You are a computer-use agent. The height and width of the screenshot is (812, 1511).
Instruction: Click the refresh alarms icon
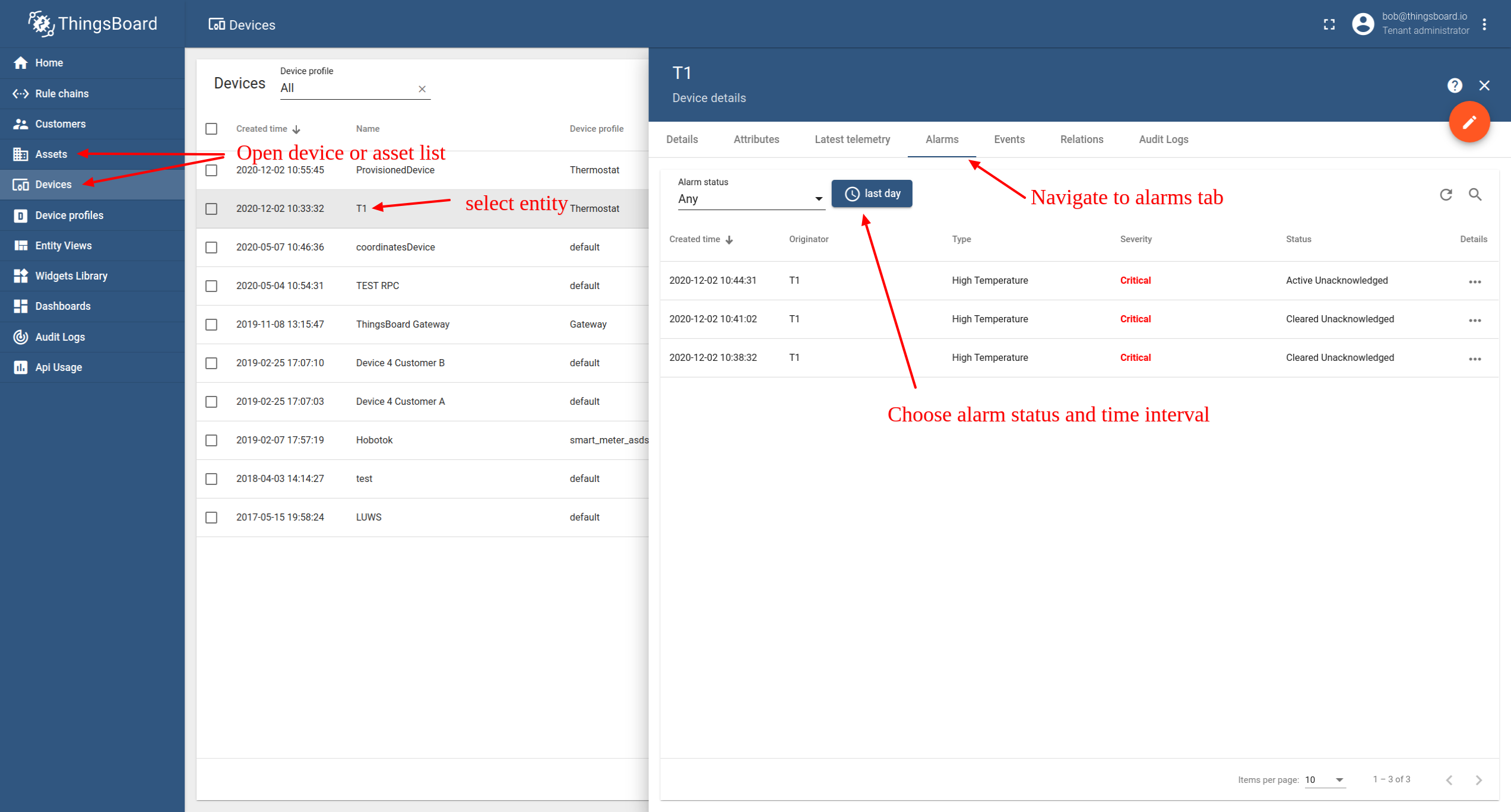click(x=1446, y=195)
